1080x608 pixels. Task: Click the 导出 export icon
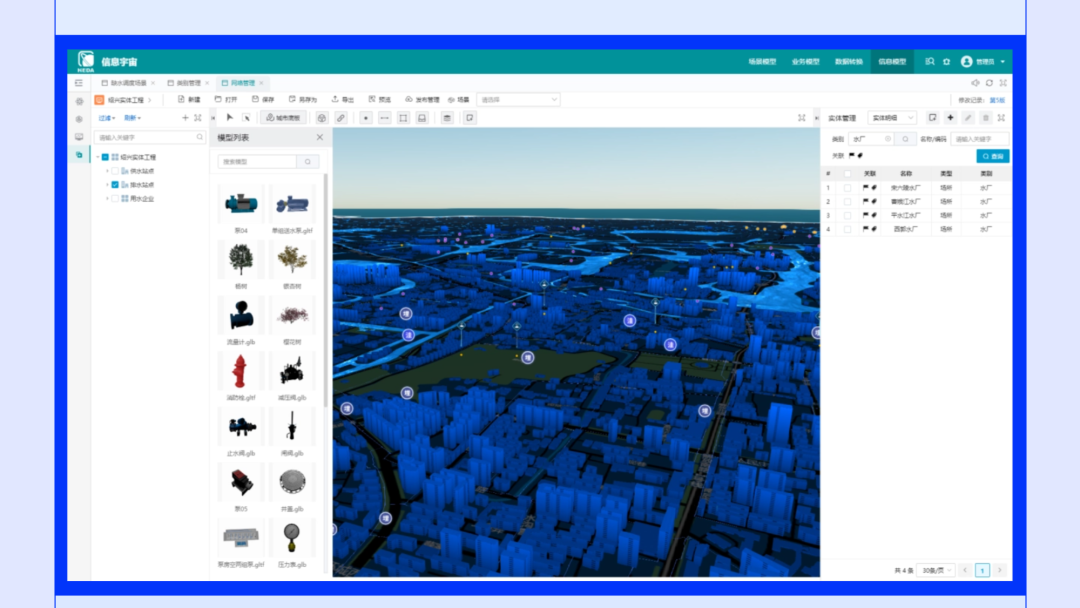tap(335, 100)
